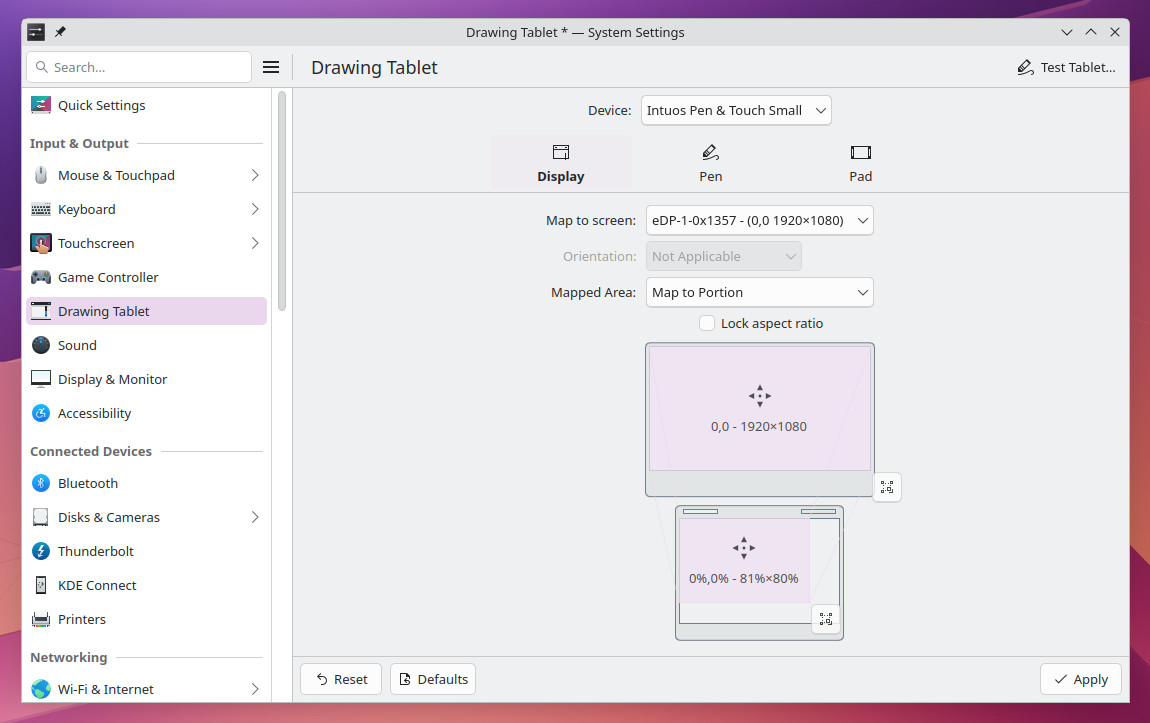Enable Lock aspect ratio checkbox
The height and width of the screenshot is (723, 1150).
click(x=707, y=323)
